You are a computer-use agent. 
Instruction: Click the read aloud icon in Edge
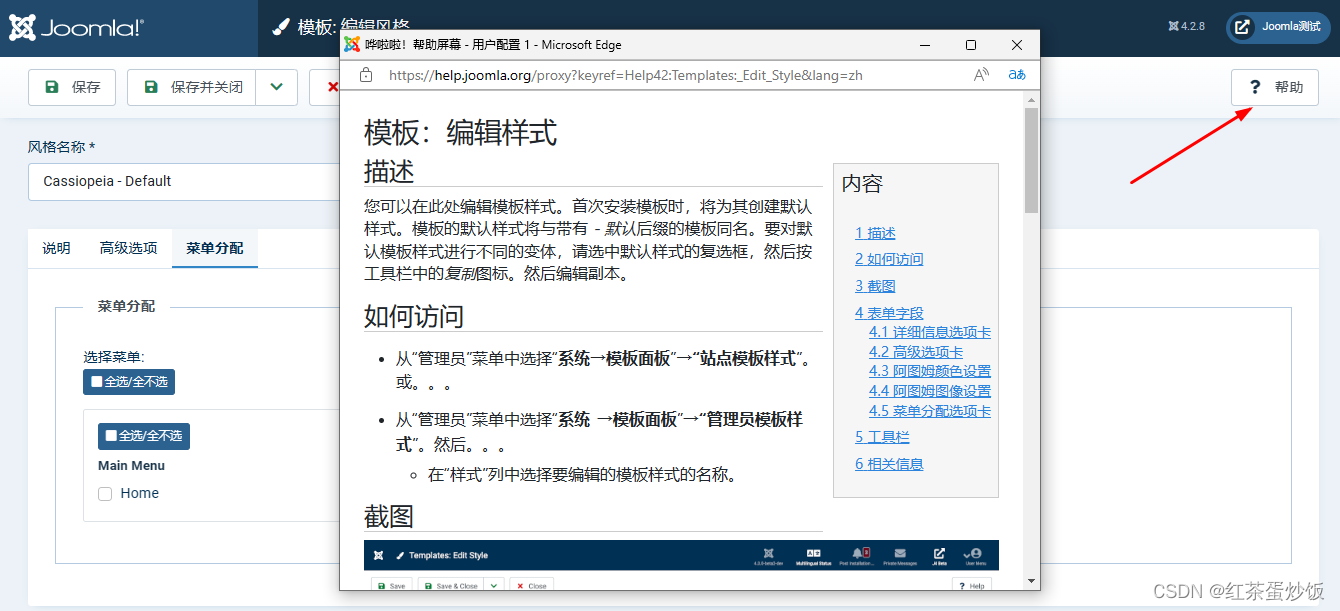pyautogui.click(x=981, y=75)
